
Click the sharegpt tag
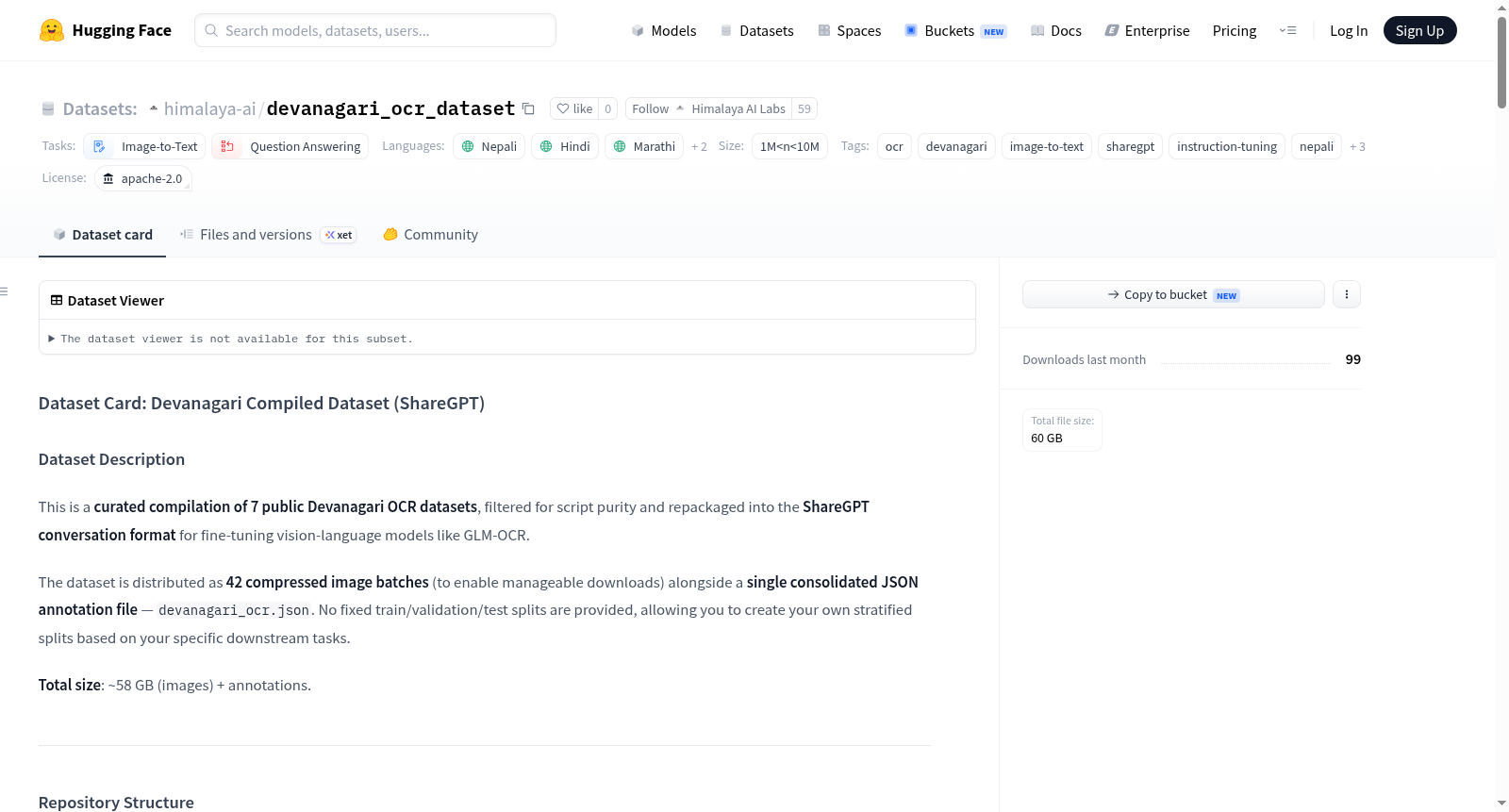pyautogui.click(x=1130, y=146)
